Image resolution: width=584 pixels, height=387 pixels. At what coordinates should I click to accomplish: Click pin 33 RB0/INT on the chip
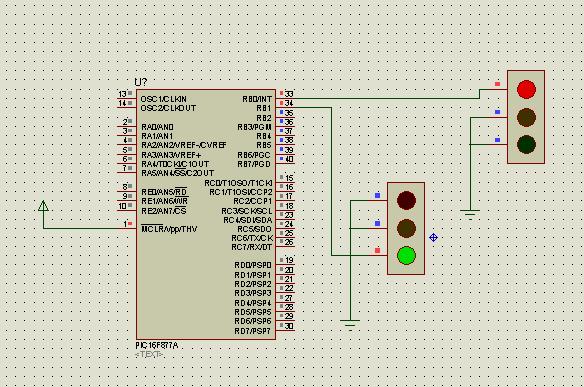285,94
